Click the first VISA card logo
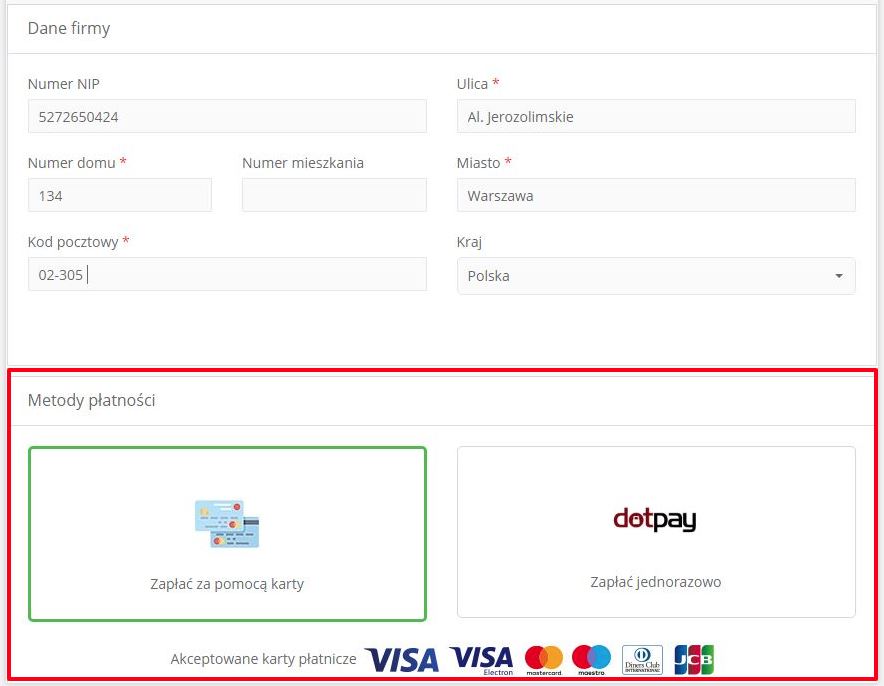 pyautogui.click(x=402, y=660)
